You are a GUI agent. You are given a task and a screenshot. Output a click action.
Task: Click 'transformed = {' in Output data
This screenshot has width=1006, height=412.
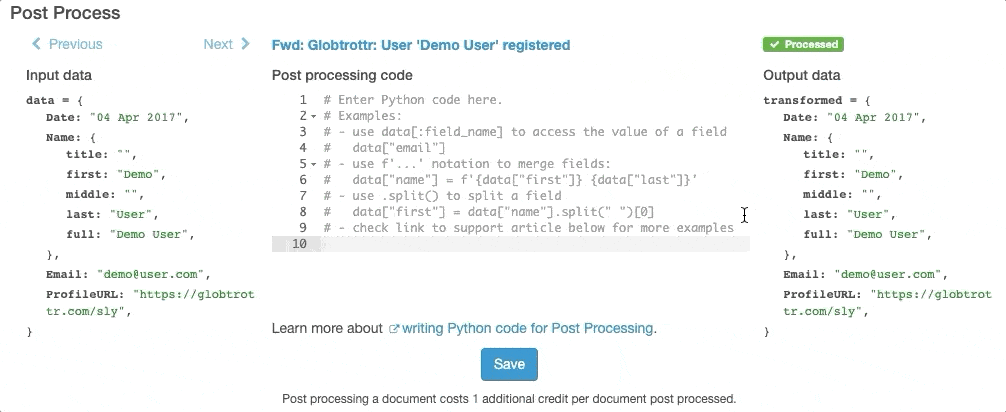point(817,101)
